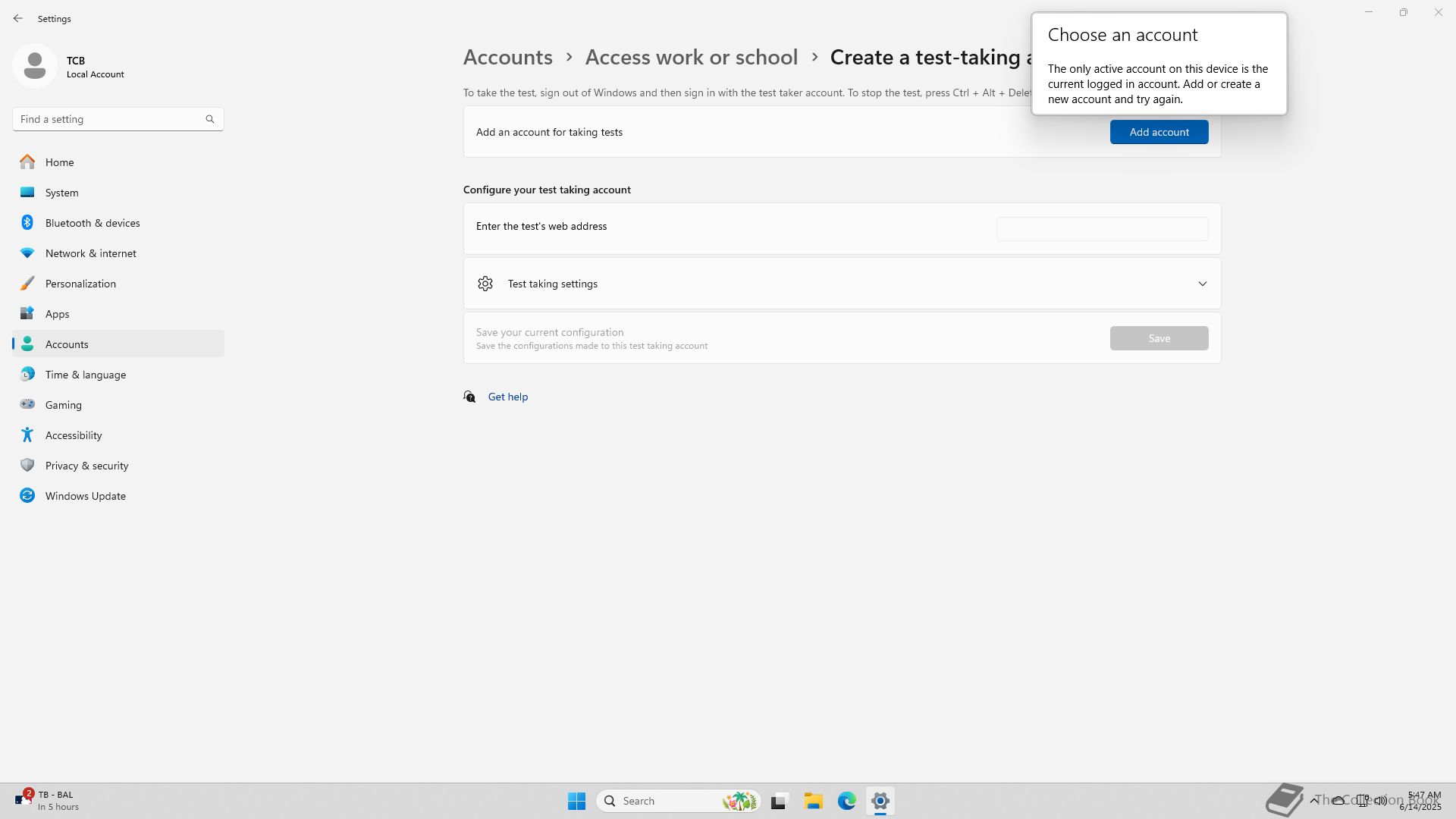The image size is (1456, 819).
Task: Go to Personalization settings
Action: 80,284
